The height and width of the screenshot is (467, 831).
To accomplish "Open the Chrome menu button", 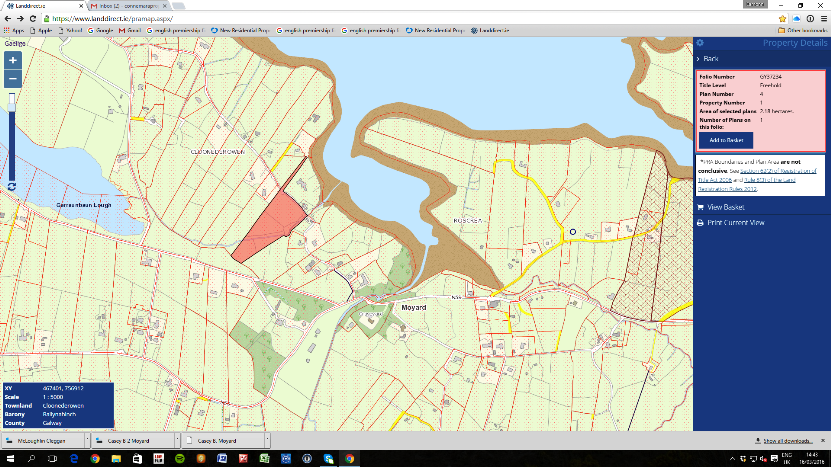I will point(822,18).
